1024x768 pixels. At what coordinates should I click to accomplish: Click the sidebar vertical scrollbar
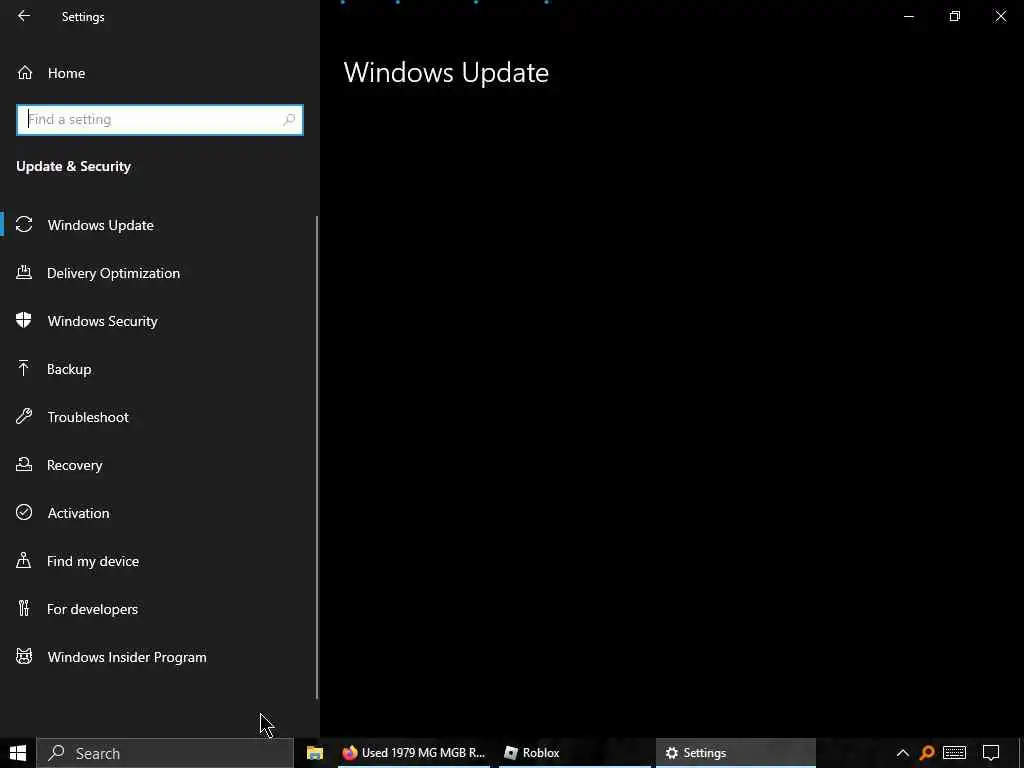pos(317,457)
